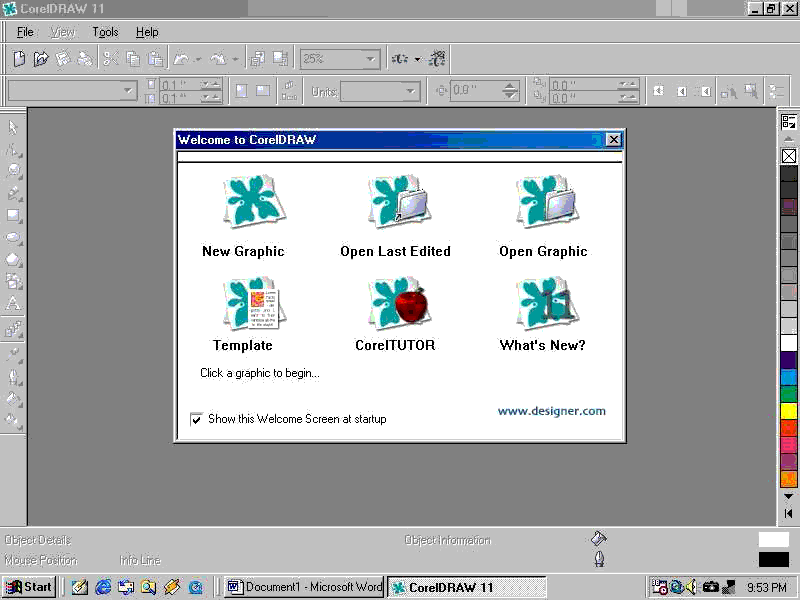Viewport: 800px width, 600px height.
Task: Select the Text tool (A)
Action: 13,304
